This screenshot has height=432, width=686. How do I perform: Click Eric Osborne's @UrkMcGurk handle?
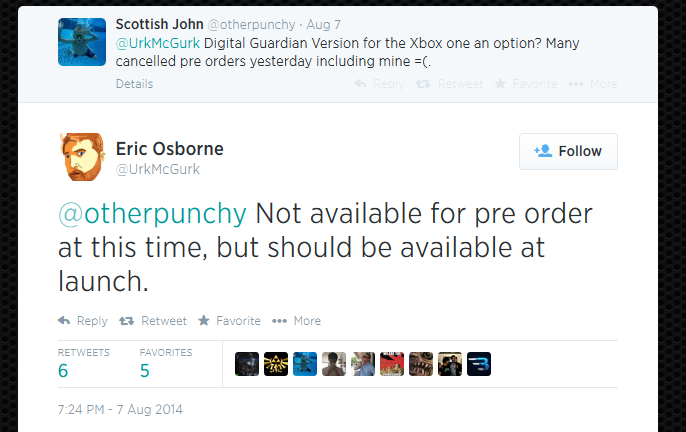[x=160, y=169]
